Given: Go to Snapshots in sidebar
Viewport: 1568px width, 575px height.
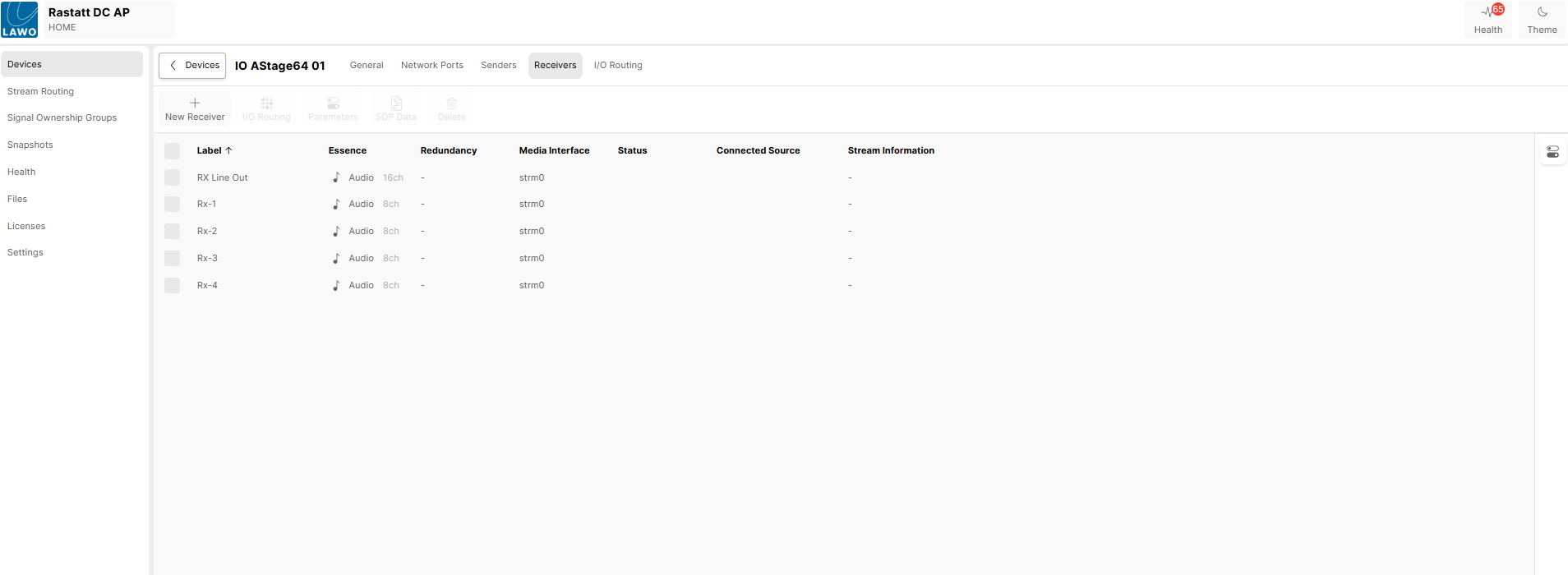Looking at the screenshot, I should (30, 145).
